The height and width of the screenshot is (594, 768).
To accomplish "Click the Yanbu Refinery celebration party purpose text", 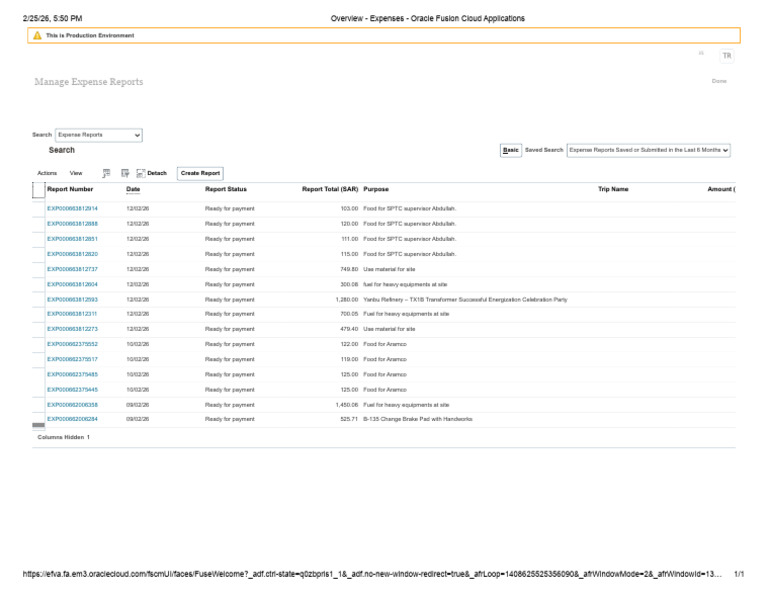I will pos(465,300).
